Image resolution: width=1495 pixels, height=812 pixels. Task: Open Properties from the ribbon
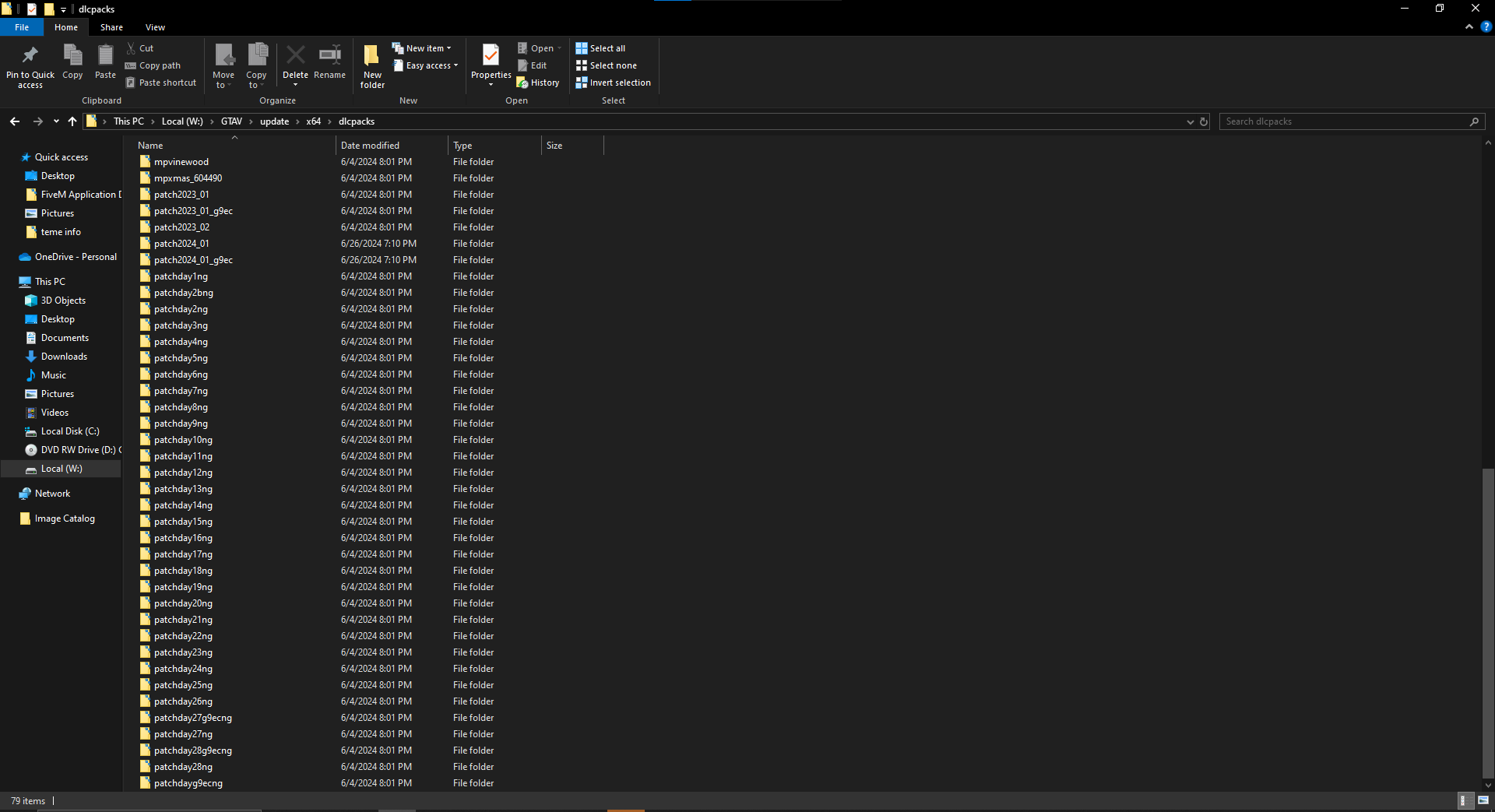click(491, 56)
